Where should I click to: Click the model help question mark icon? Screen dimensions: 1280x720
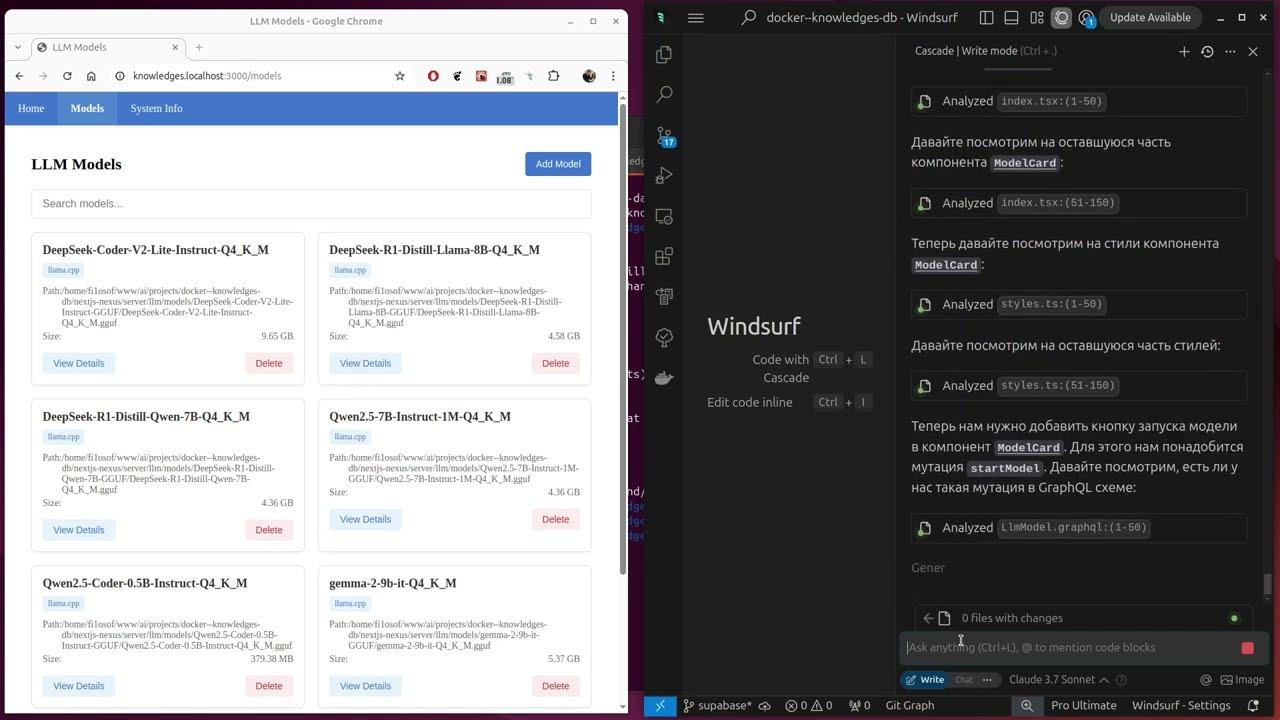(1121, 680)
